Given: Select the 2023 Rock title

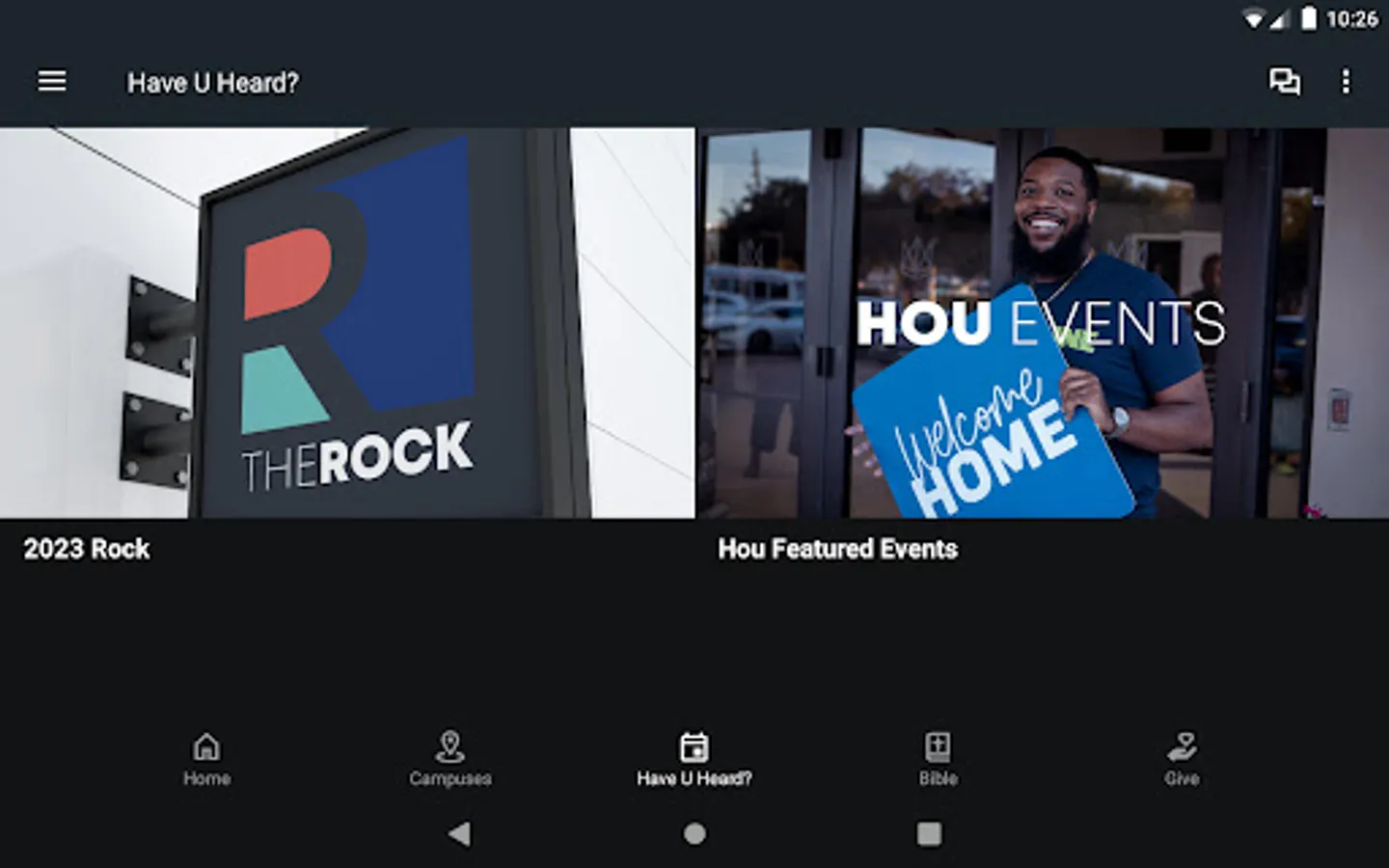Looking at the screenshot, I should 87,549.
